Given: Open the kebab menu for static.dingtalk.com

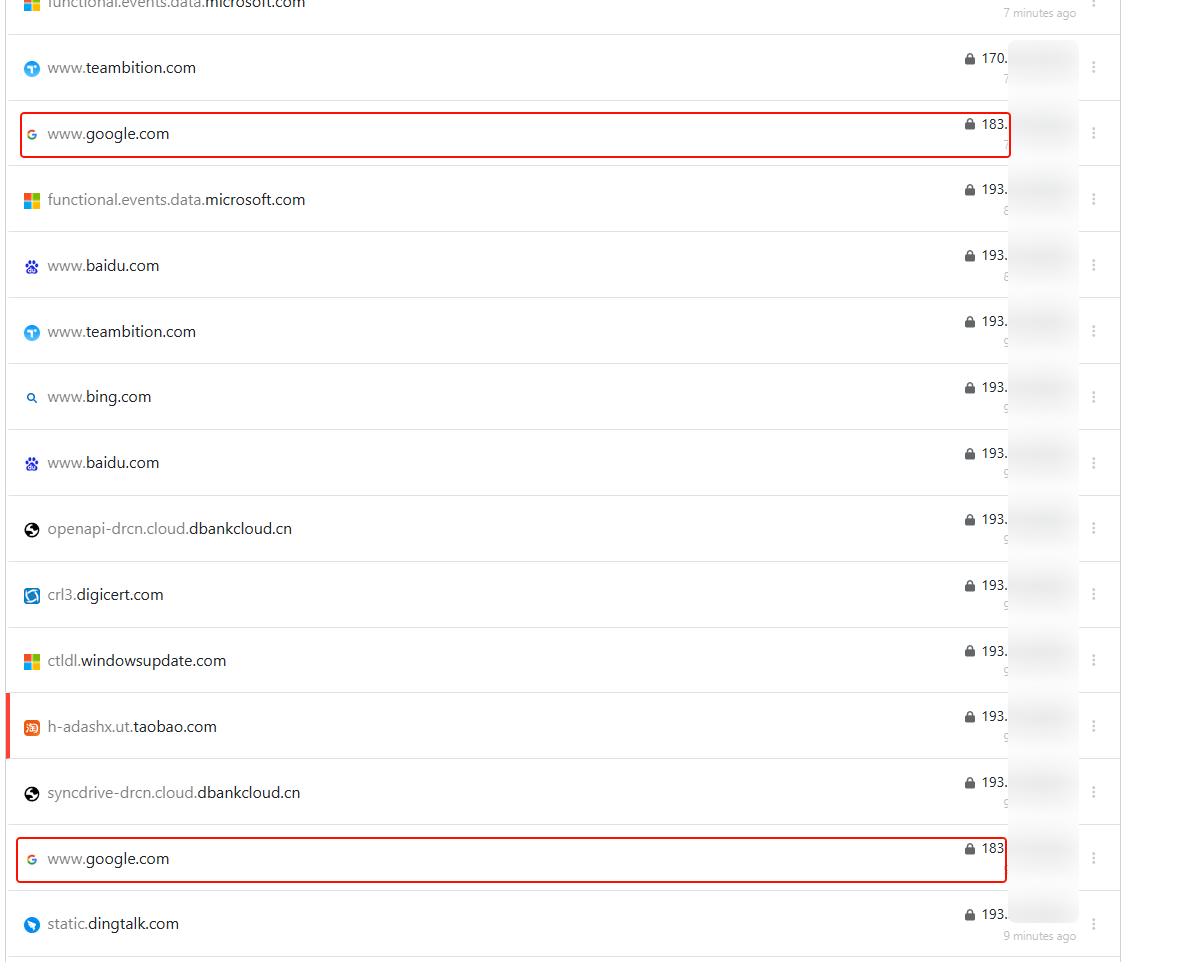Looking at the screenshot, I should click(x=1094, y=924).
